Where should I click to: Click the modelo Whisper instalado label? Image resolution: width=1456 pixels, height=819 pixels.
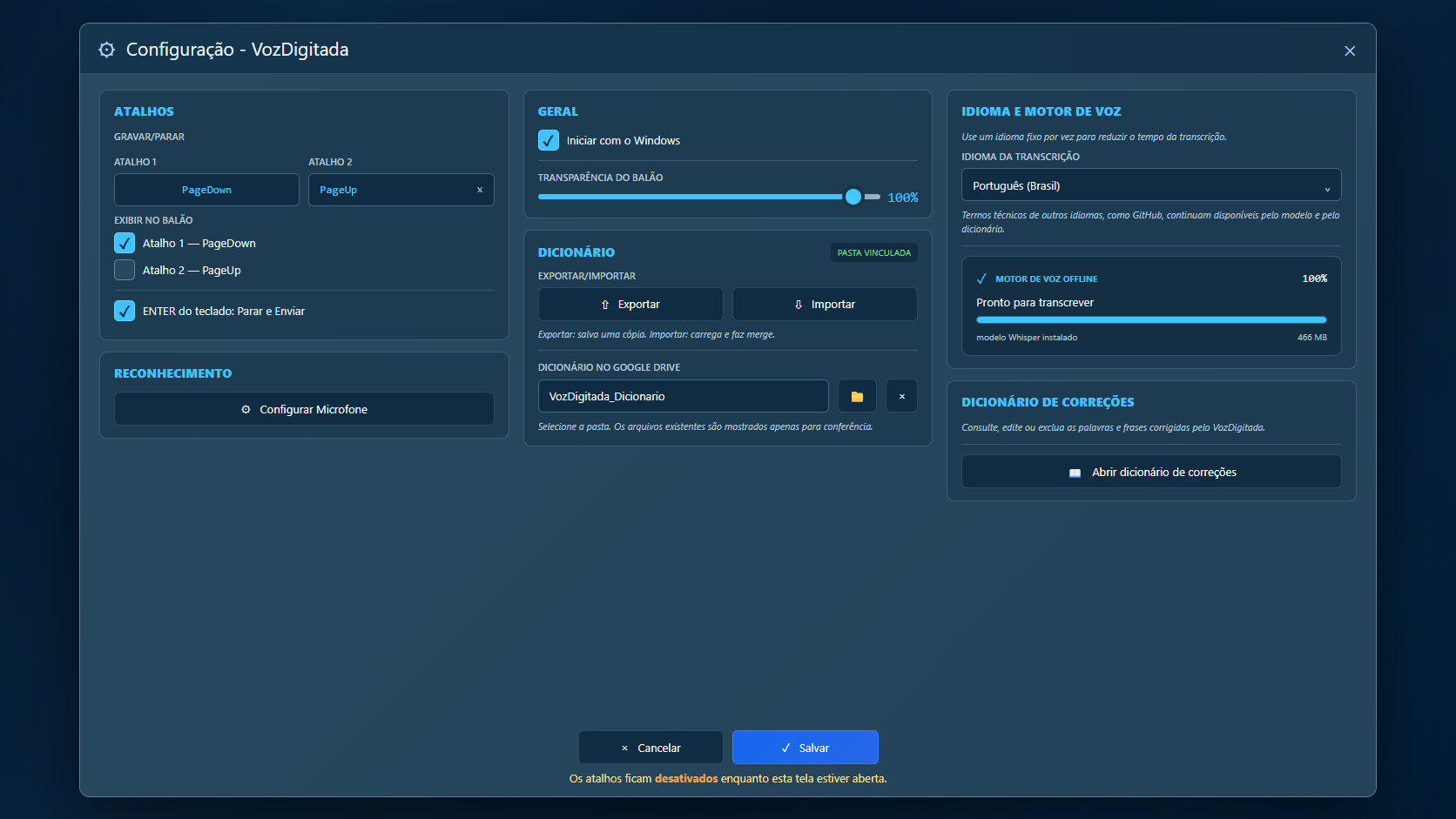click(1027, 337)
